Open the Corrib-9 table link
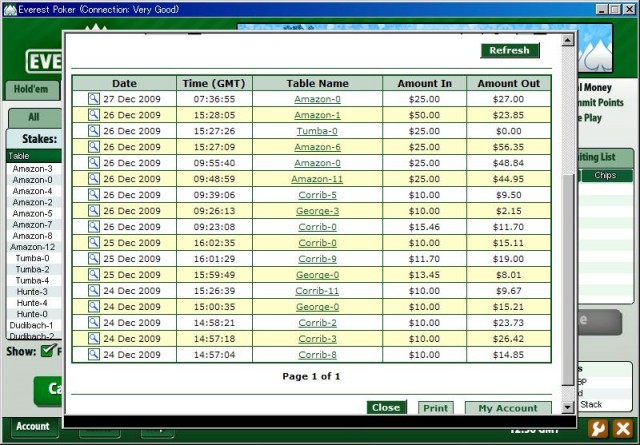The image size is (640, 445). click(x=318, y=259)
